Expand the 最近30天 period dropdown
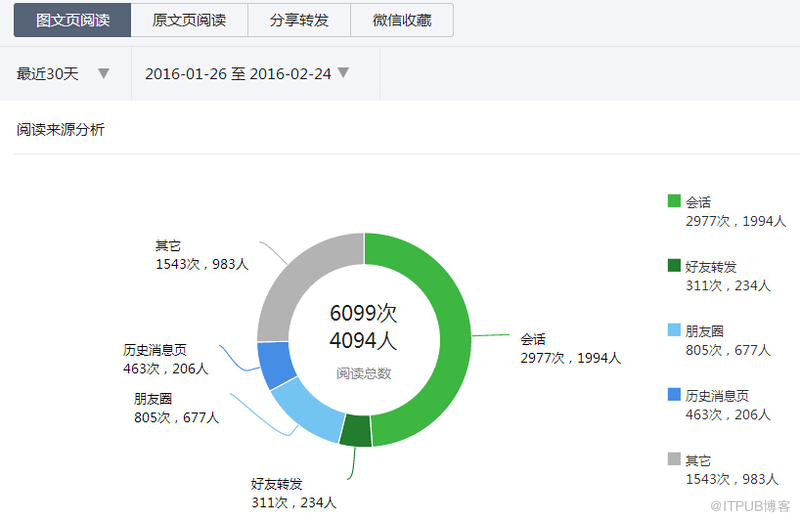Image resolution: width=800 pixels, height=521 pixels. (x=65, y=74)
